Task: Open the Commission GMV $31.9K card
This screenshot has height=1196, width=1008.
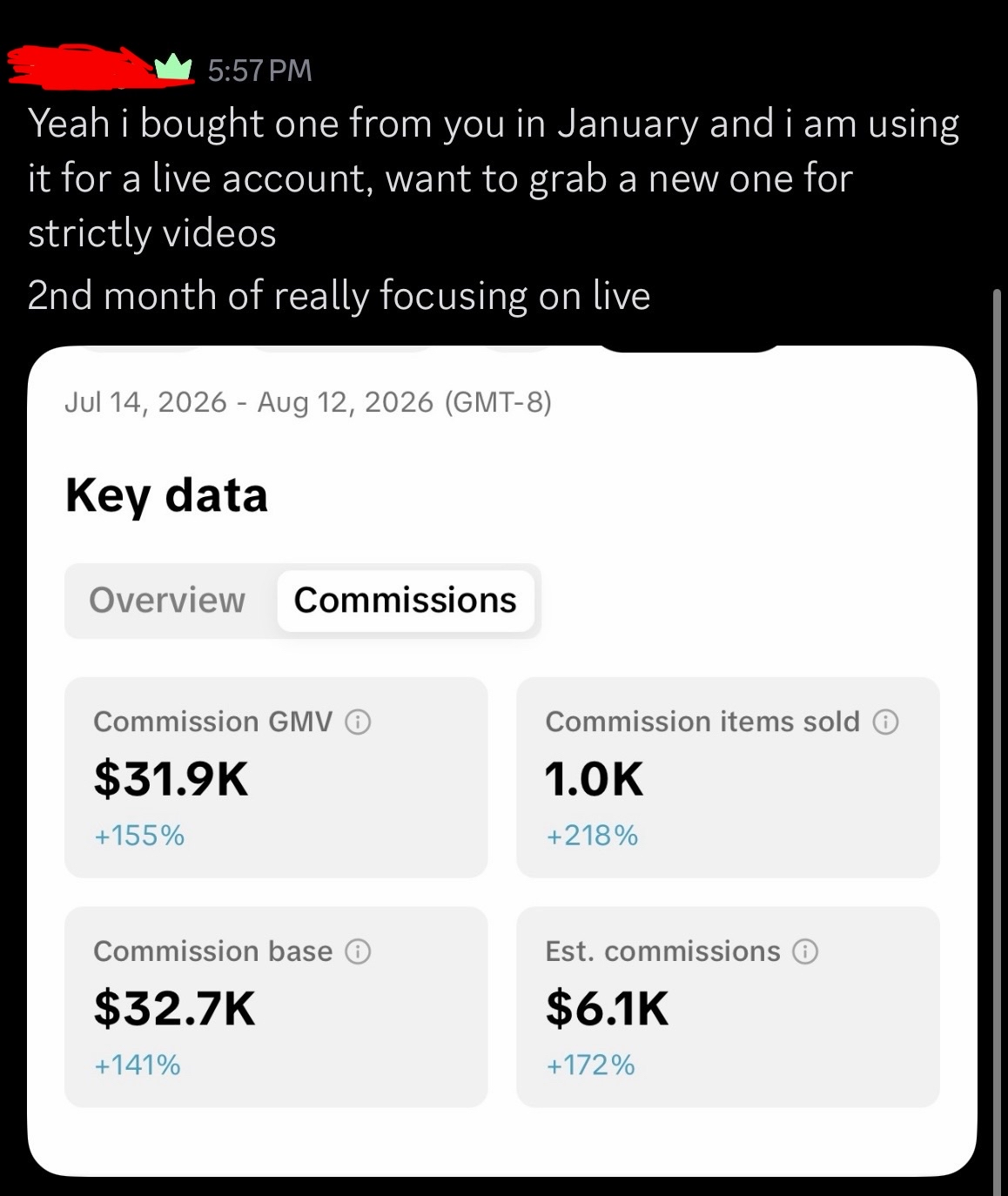Action: tap(276, 777)
